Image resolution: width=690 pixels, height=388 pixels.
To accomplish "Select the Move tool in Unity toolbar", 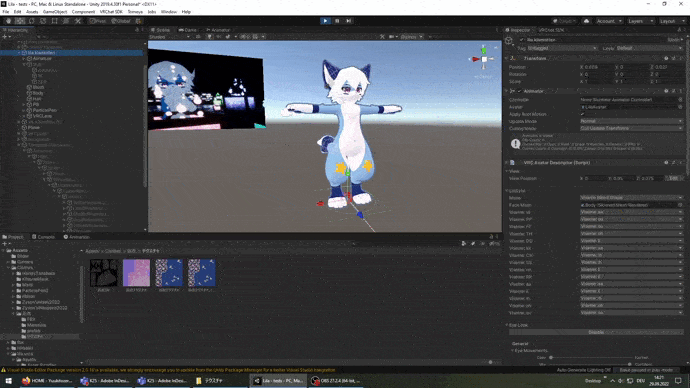I will [20, 21].
